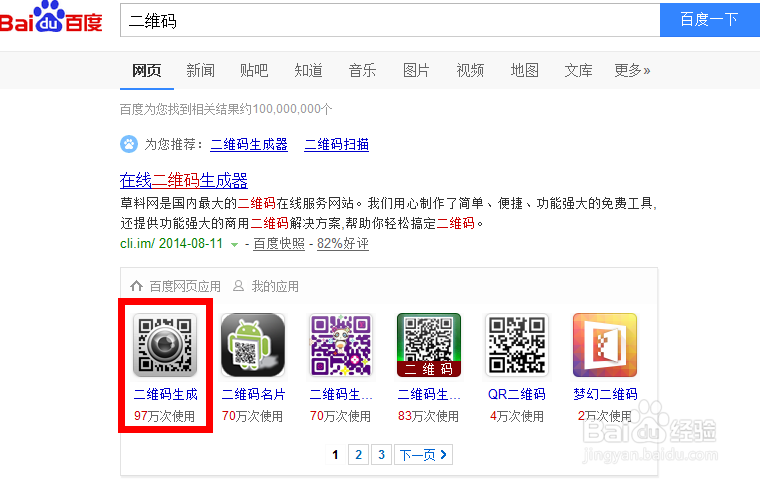
Task: Click the 百度网页应用 label
Action: tap(185, 286)
